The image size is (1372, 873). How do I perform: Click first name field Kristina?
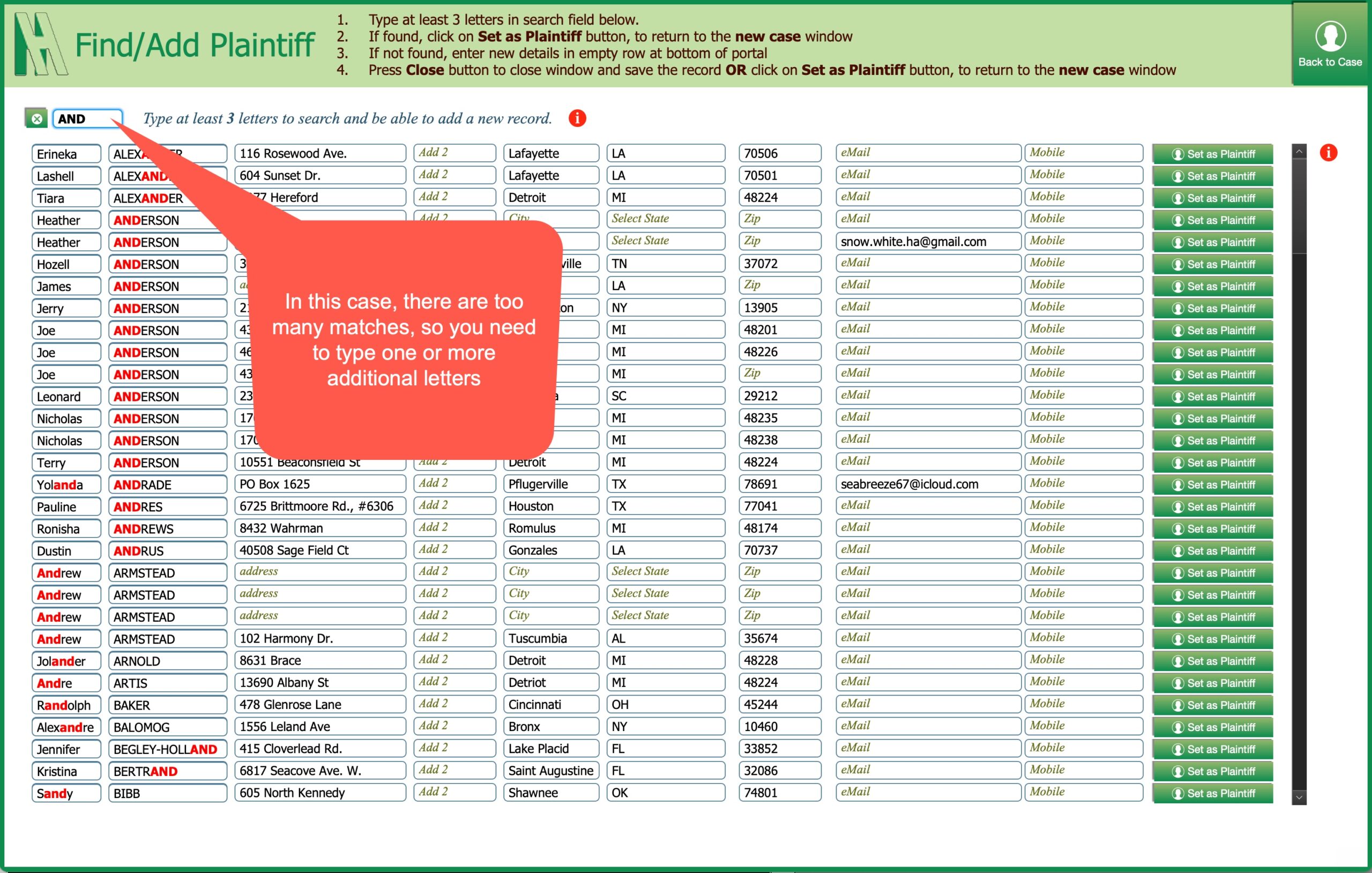coord(66,771)
